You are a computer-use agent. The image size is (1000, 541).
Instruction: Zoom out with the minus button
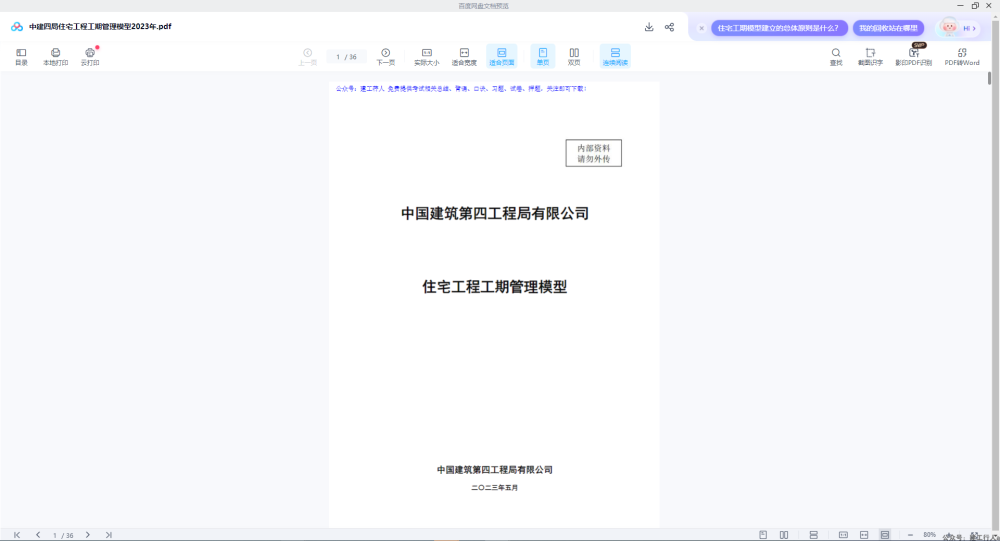[x=910, y=535]
